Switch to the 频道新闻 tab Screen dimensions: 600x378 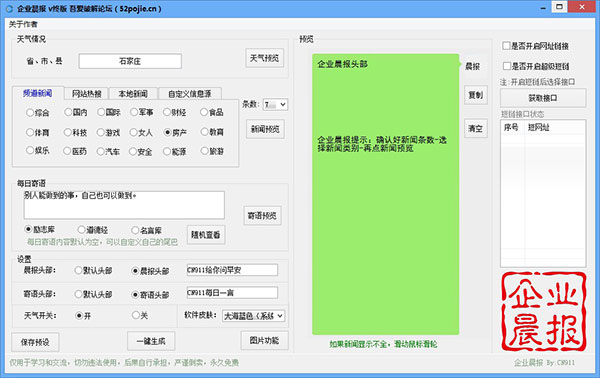[x=38, y=93]
